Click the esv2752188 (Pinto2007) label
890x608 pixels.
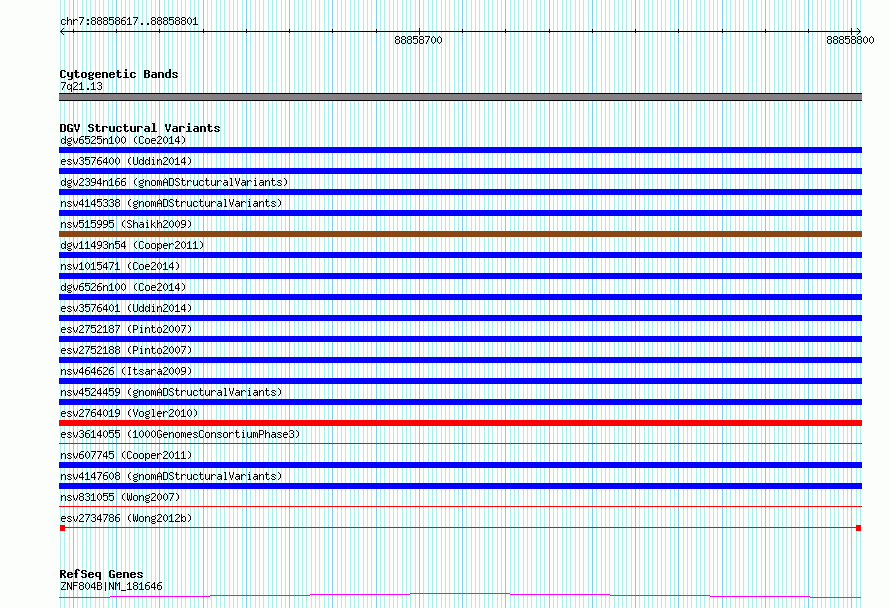click(126, 350)
